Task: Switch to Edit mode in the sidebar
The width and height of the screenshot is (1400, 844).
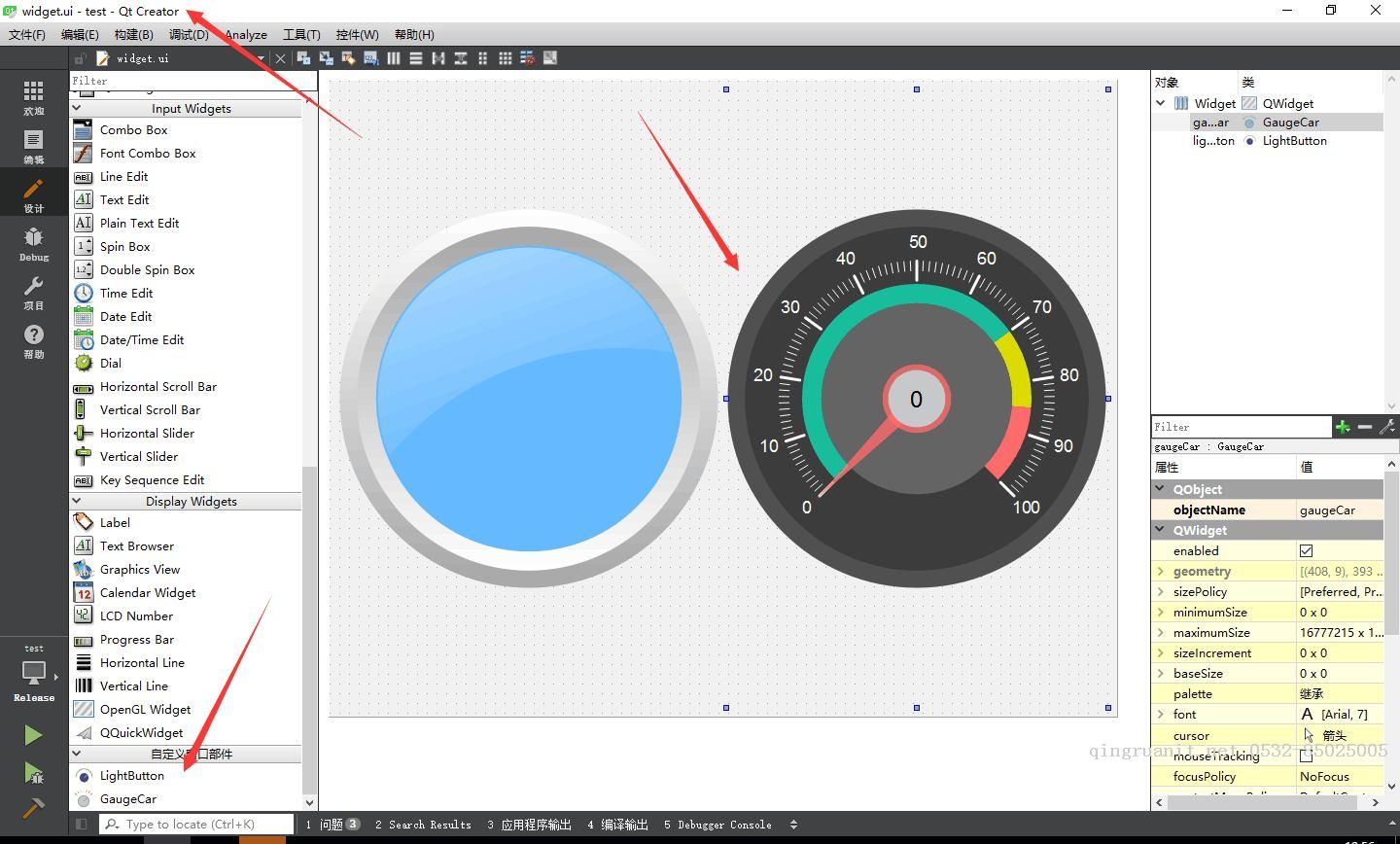Action: click(x=33, y=147)
